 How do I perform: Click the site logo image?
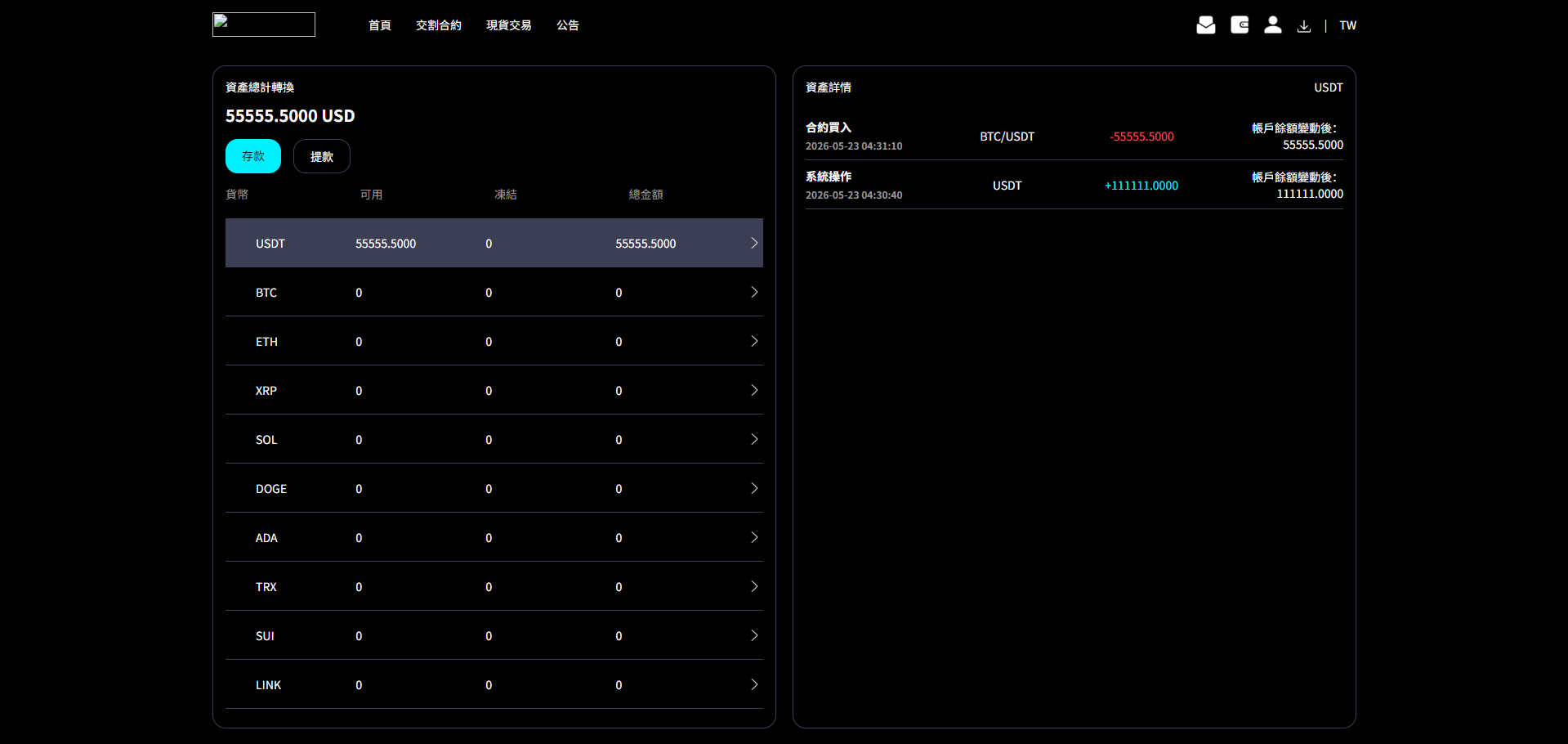264,25
